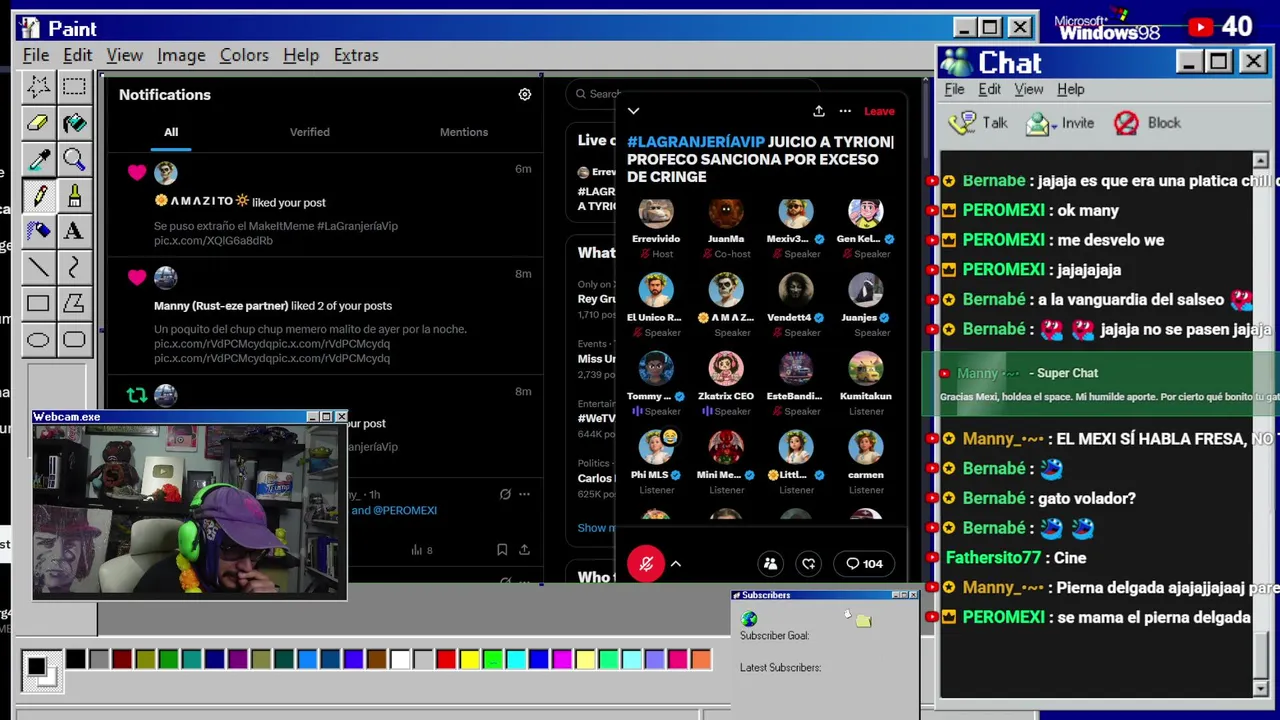
Task: Select the rectangular Select tool in Paint
Action: point(74,87)
